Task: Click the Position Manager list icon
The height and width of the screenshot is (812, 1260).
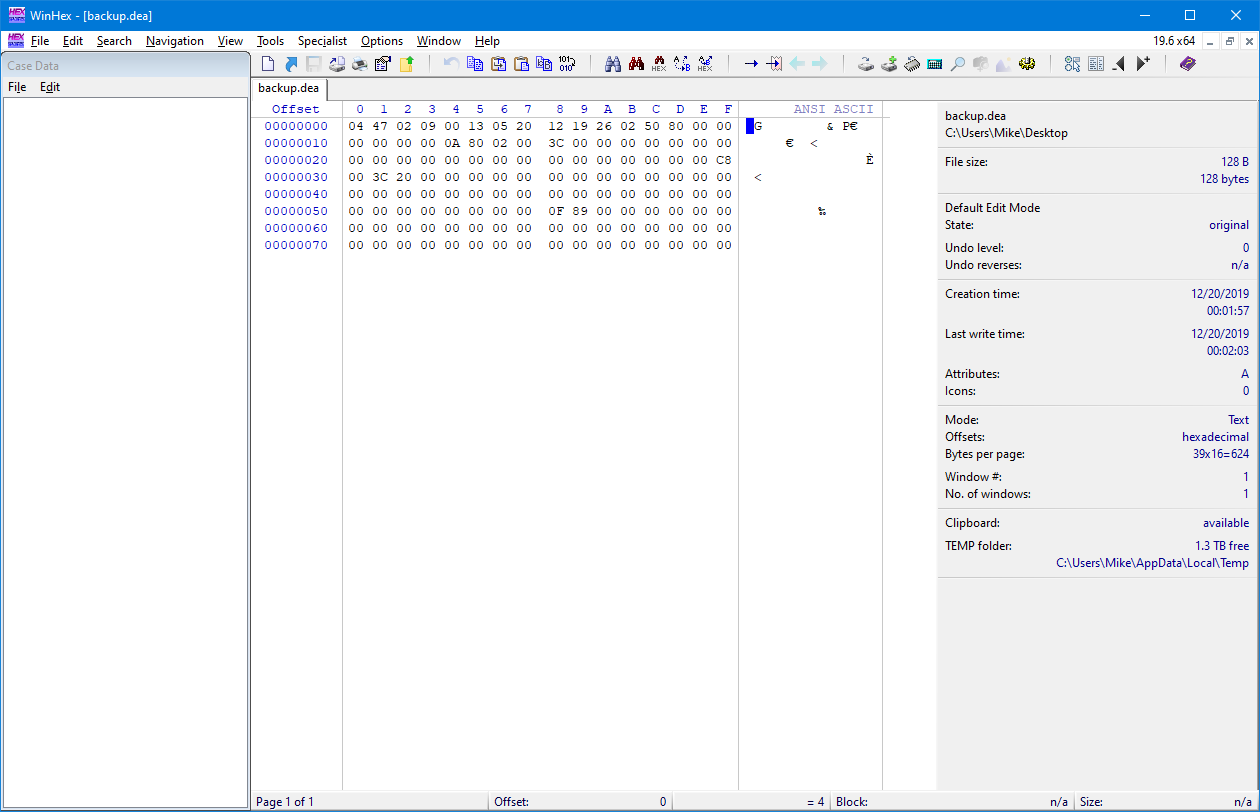Action: (1096, 64)
